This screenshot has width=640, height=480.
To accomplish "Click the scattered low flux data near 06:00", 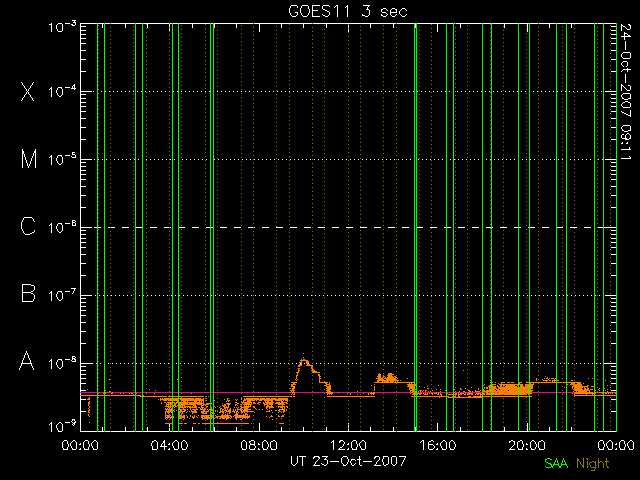I will point(224,409).
